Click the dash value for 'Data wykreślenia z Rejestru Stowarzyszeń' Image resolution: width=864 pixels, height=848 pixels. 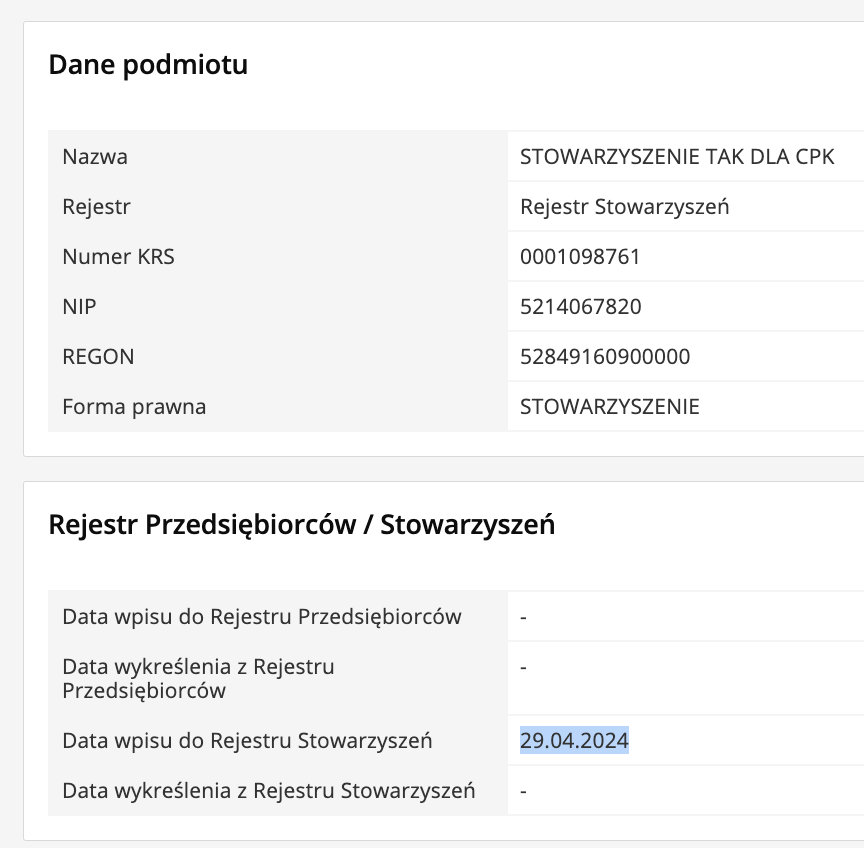coord(523,791)
